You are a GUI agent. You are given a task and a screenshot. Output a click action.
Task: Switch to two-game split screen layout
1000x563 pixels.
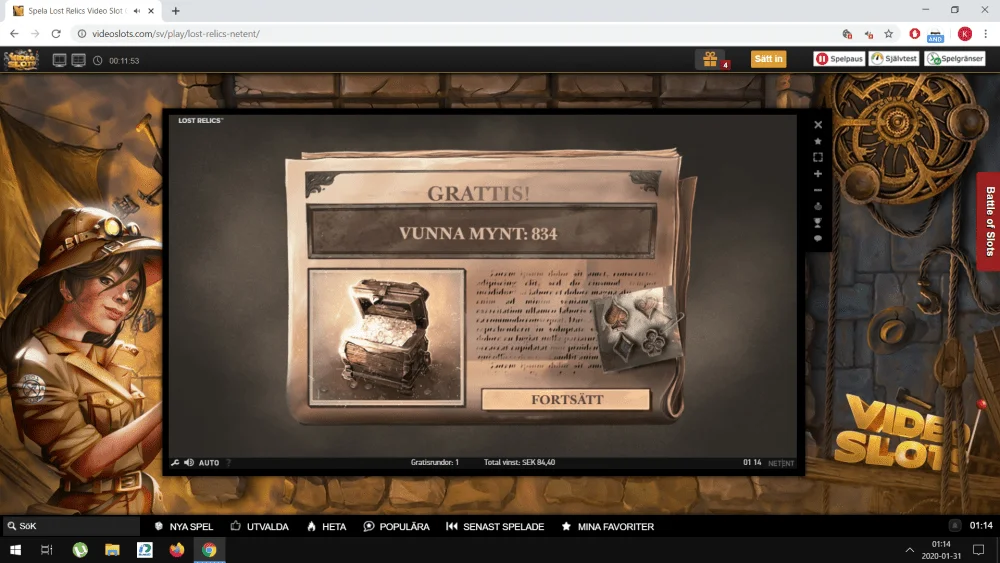59,60
